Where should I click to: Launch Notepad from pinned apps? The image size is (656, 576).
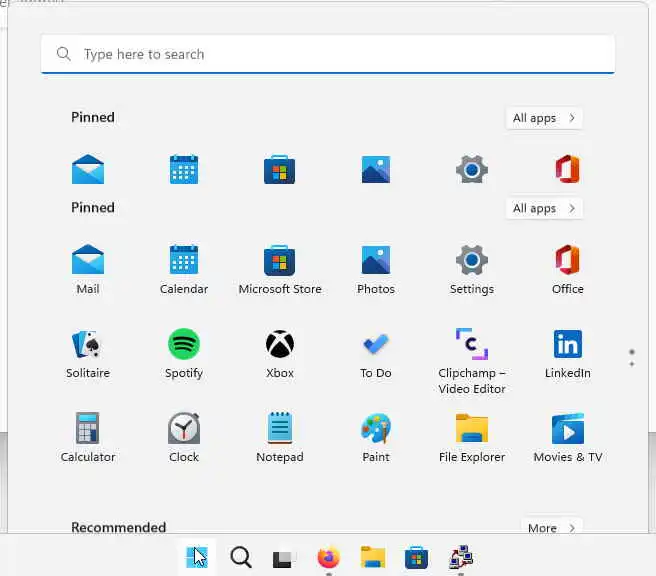279,438
